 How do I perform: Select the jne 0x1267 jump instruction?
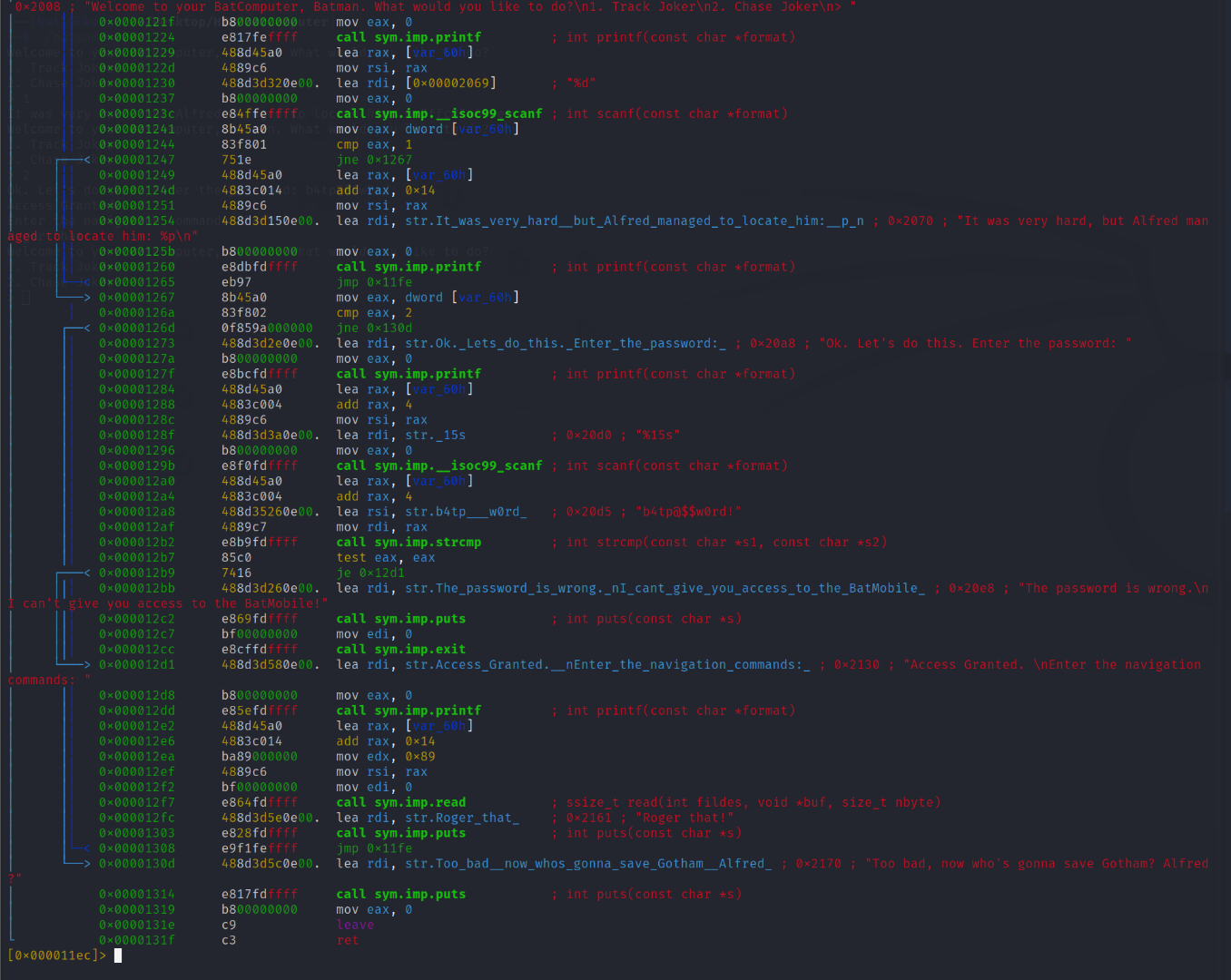click(374, 160)
